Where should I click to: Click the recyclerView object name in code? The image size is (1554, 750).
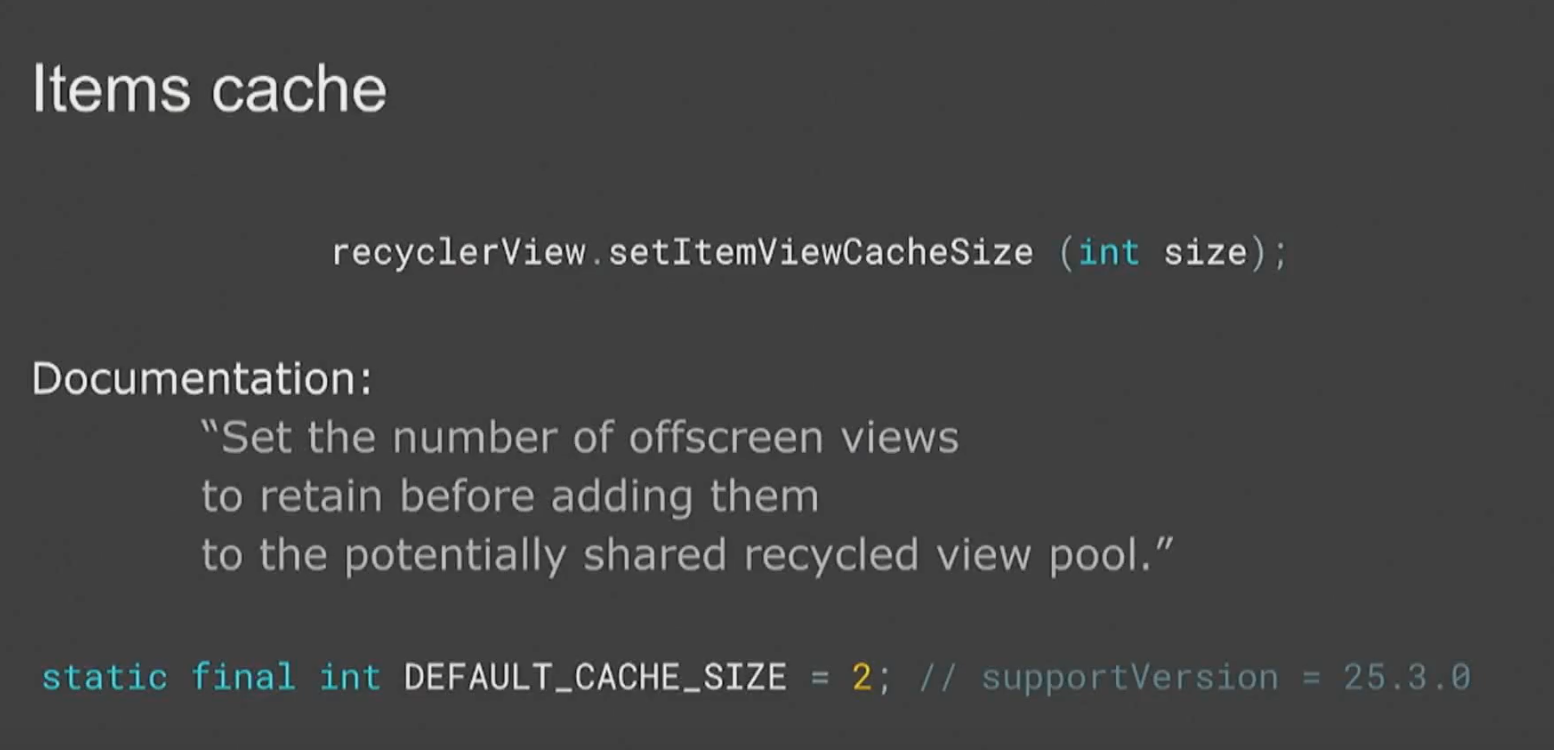(x=458, y=251)
